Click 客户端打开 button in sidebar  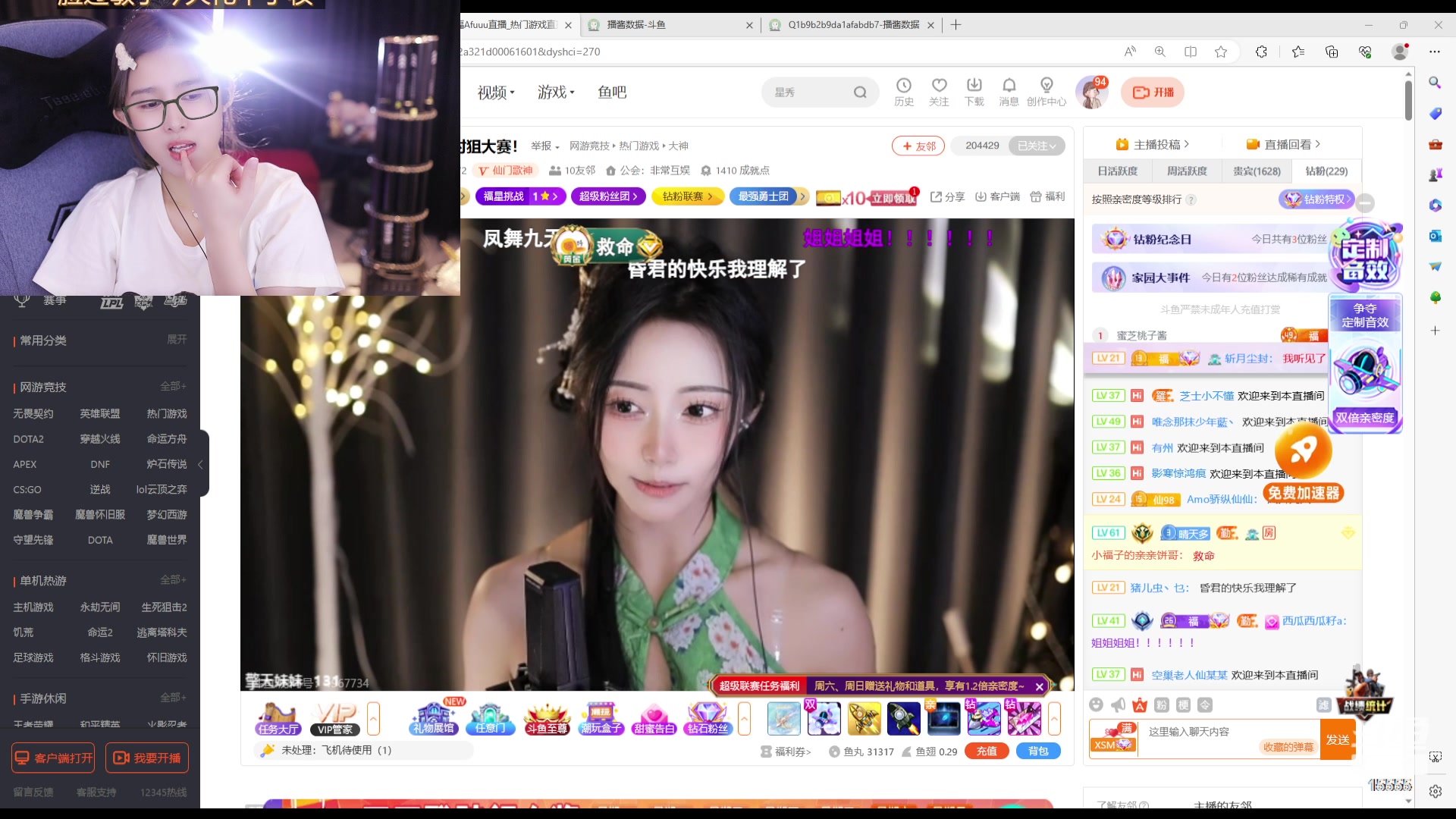pos(53,758)
